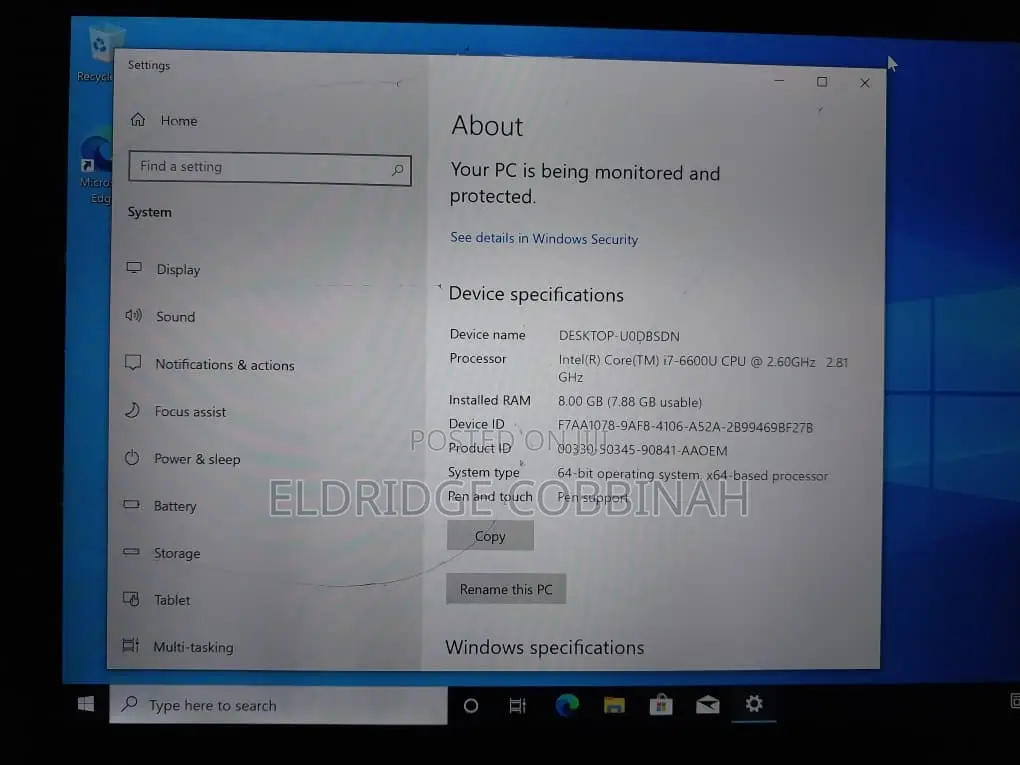This screenshot has width=1020, height=765.
Task: Click the Focus assist moon icon
Action: (x=132, y=410)
